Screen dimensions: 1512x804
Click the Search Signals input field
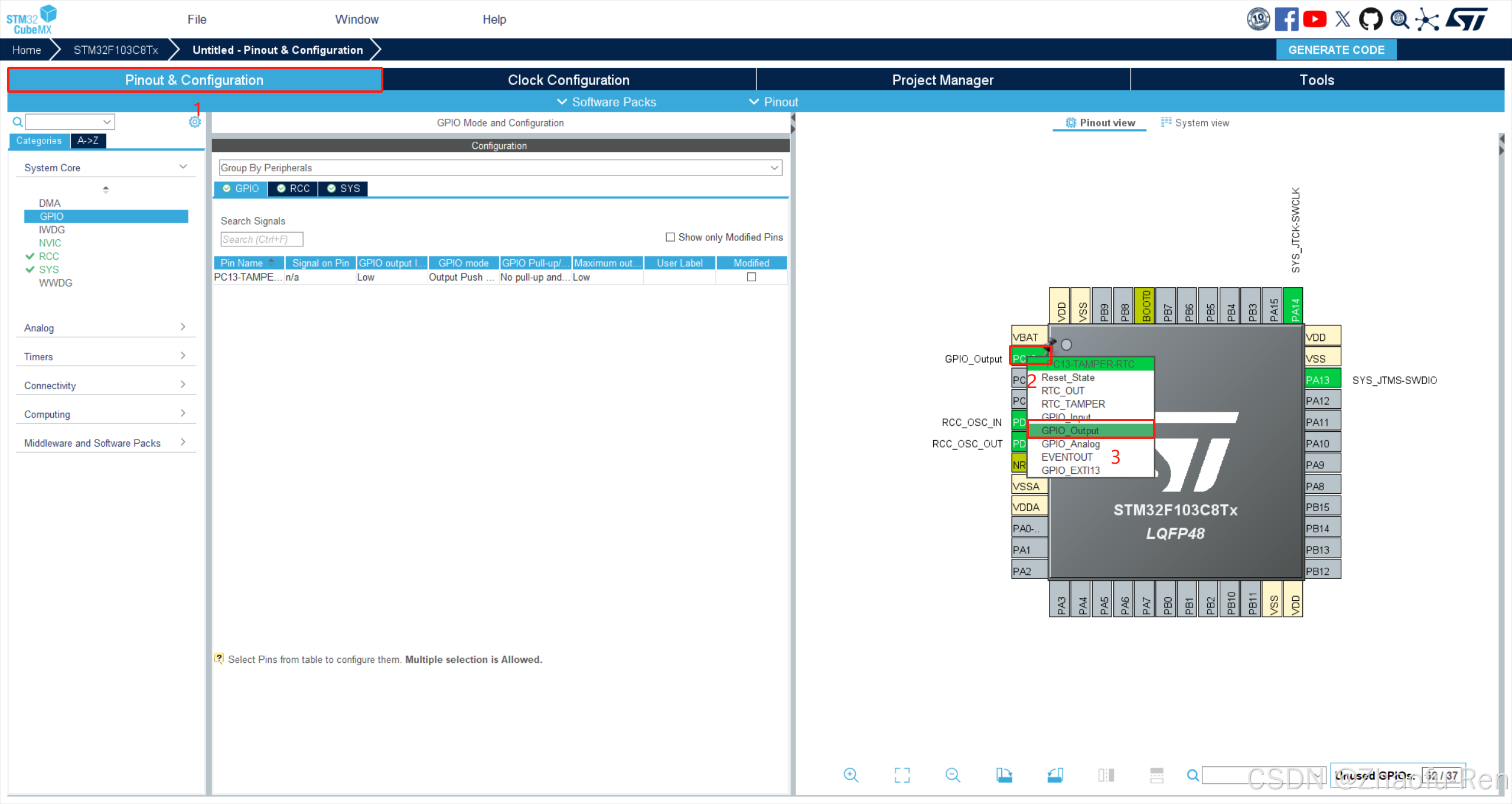[262, 239]
